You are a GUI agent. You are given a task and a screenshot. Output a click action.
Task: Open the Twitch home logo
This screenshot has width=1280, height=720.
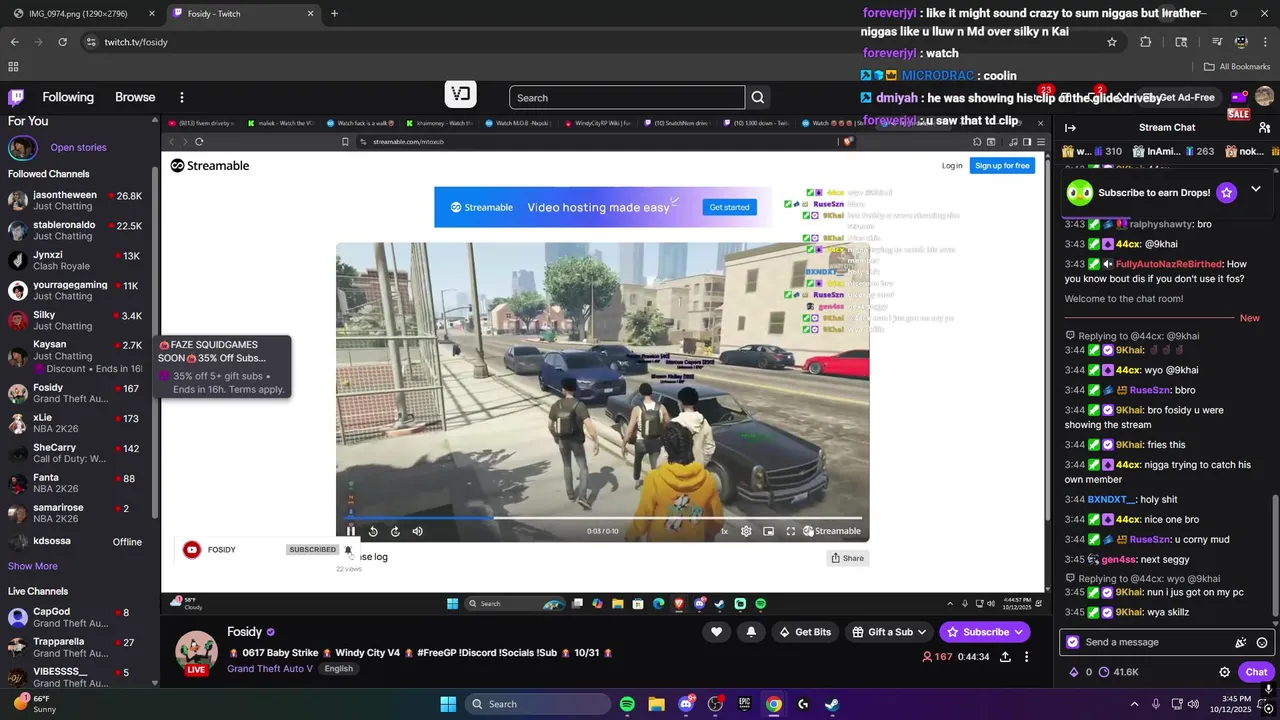click(16, 97)
